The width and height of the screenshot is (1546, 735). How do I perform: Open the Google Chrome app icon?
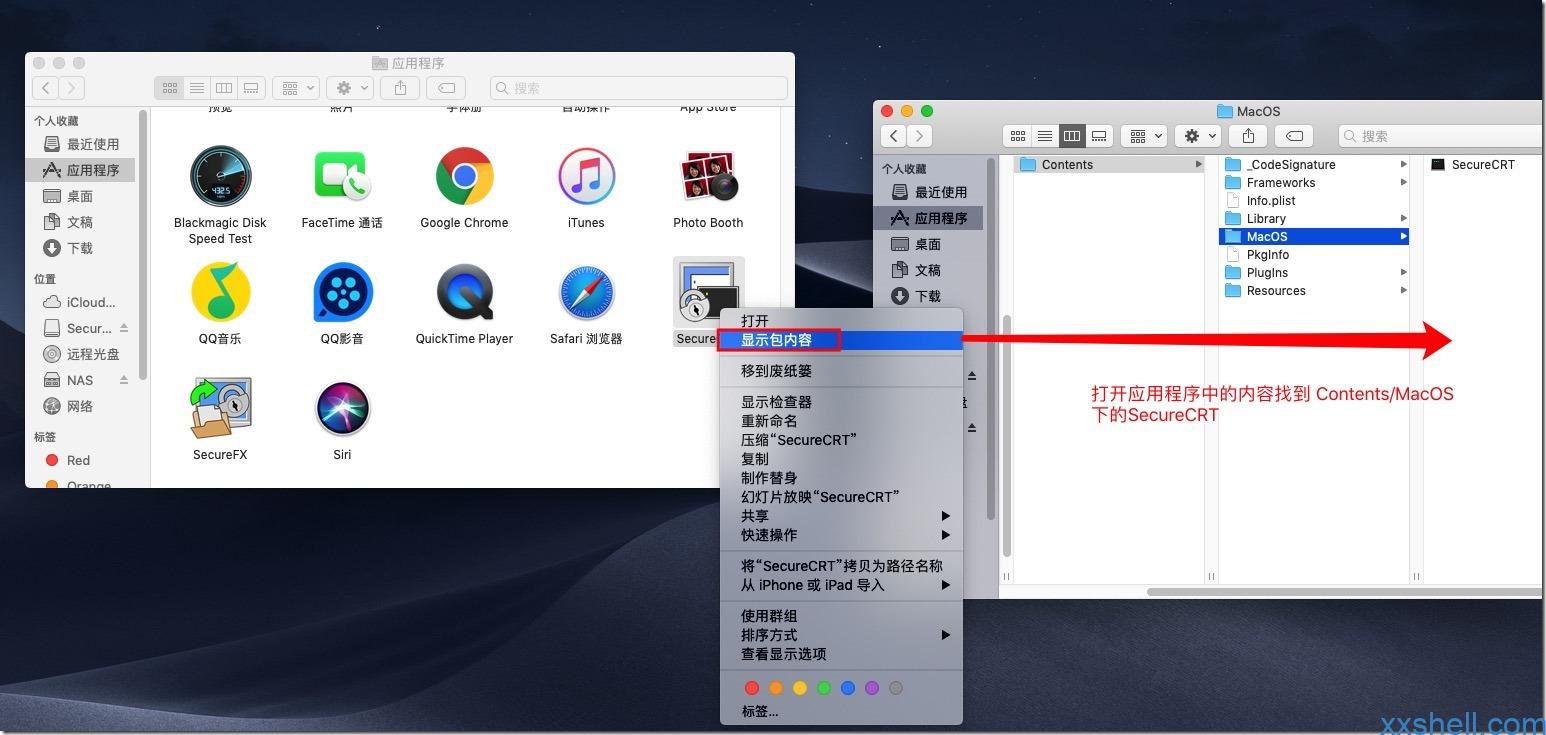pyautogui.click(x=464, y=177)
